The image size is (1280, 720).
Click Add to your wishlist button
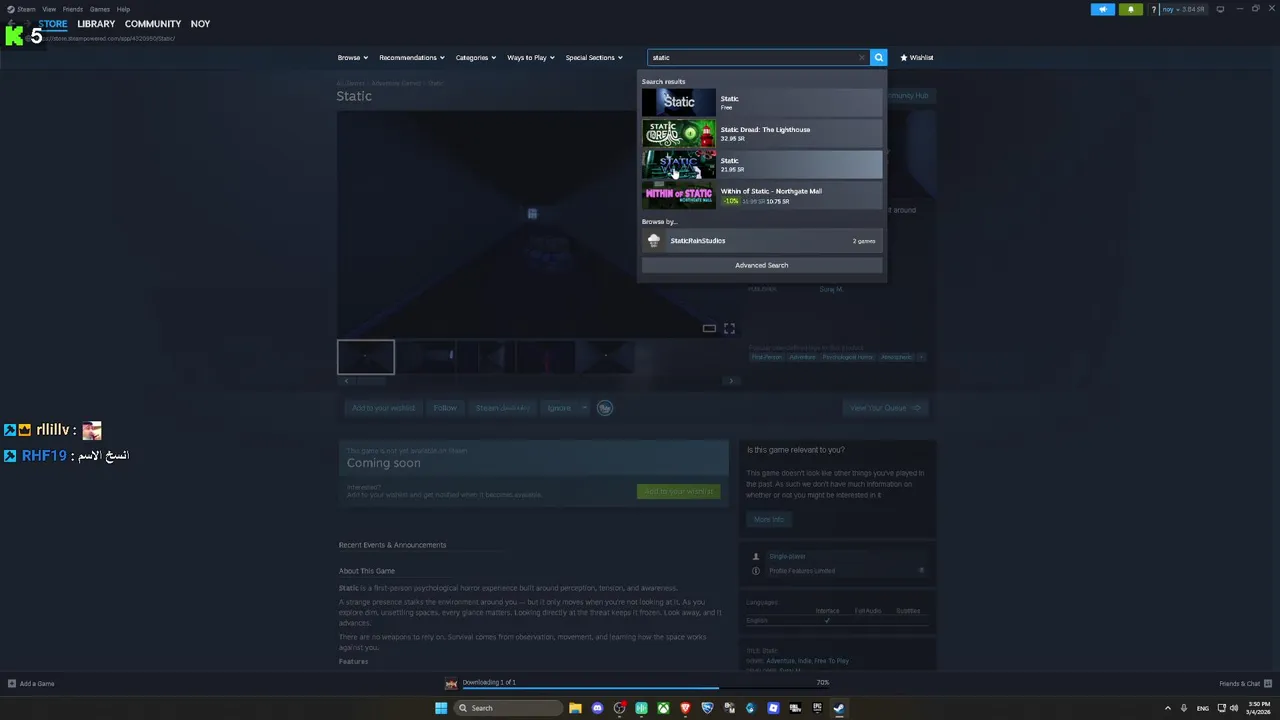pos(383,407)
